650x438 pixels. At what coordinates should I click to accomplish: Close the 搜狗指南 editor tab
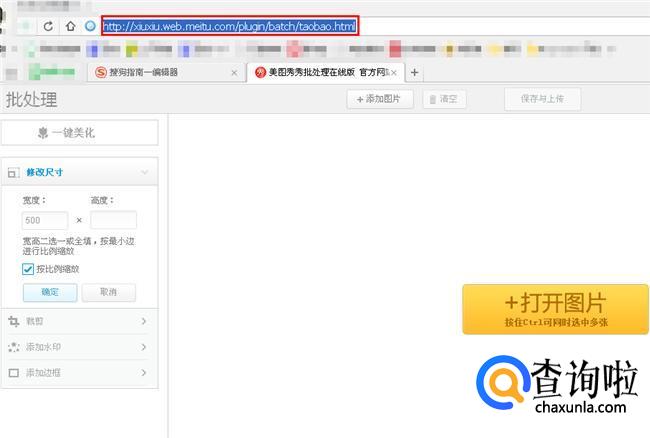[234, 72]
